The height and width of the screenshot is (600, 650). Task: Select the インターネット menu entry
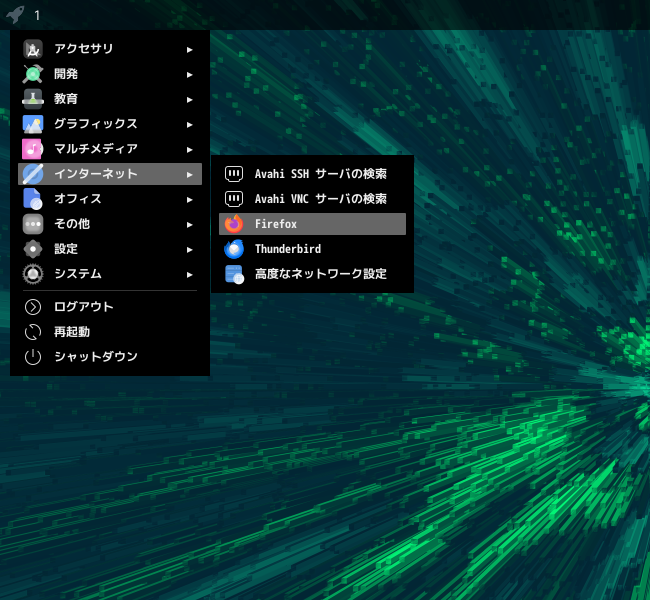pos(110,174)
